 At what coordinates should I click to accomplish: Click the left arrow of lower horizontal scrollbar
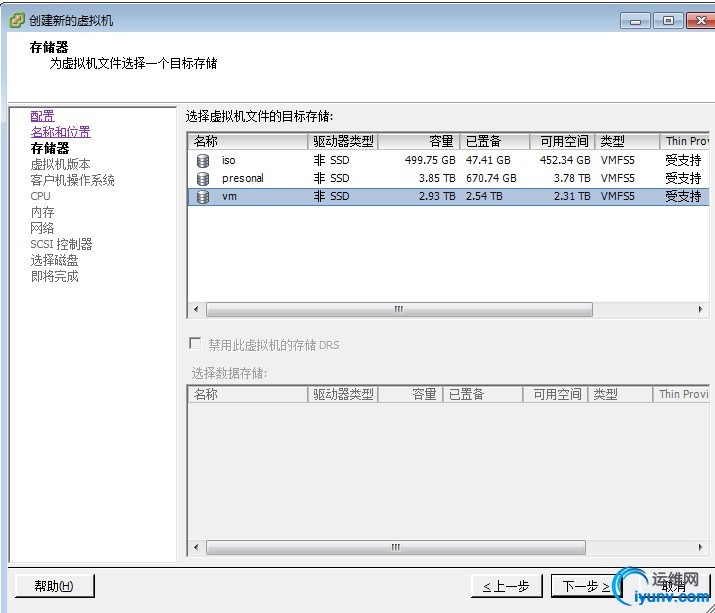tap(196, 547)
